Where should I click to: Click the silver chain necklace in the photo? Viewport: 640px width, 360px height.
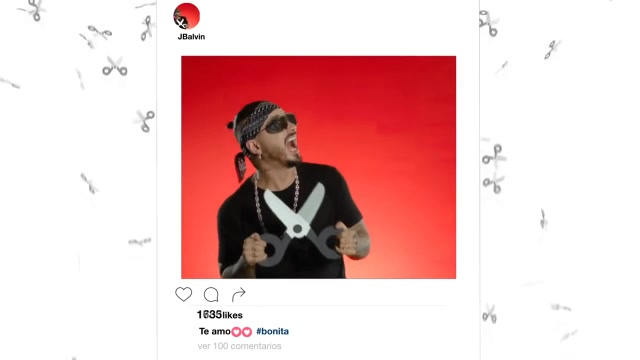tap(278, 200)
